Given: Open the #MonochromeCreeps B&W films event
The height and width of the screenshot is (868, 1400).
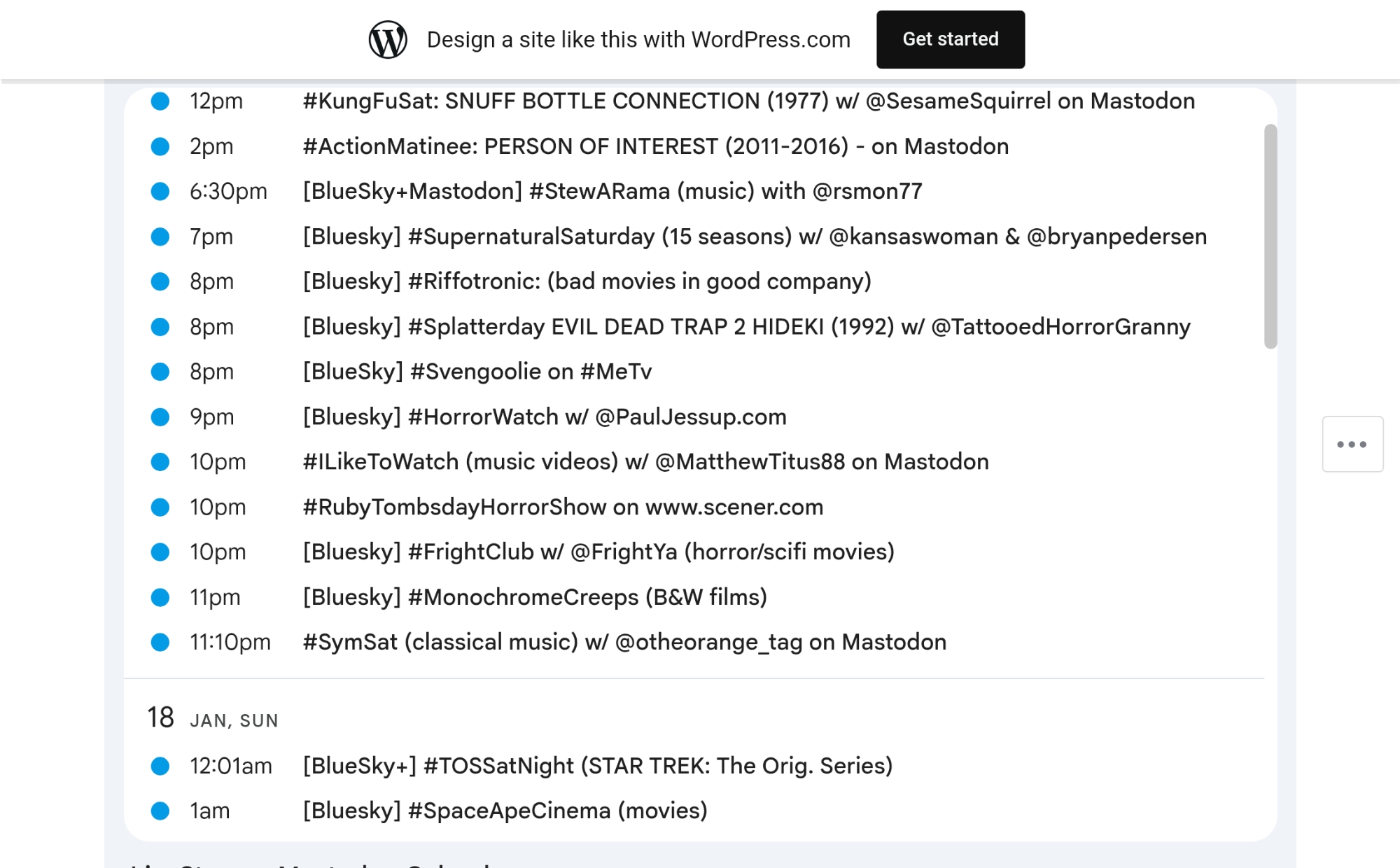Looking at the screenshot, I should pyautogui.click(x=534, y=597).
